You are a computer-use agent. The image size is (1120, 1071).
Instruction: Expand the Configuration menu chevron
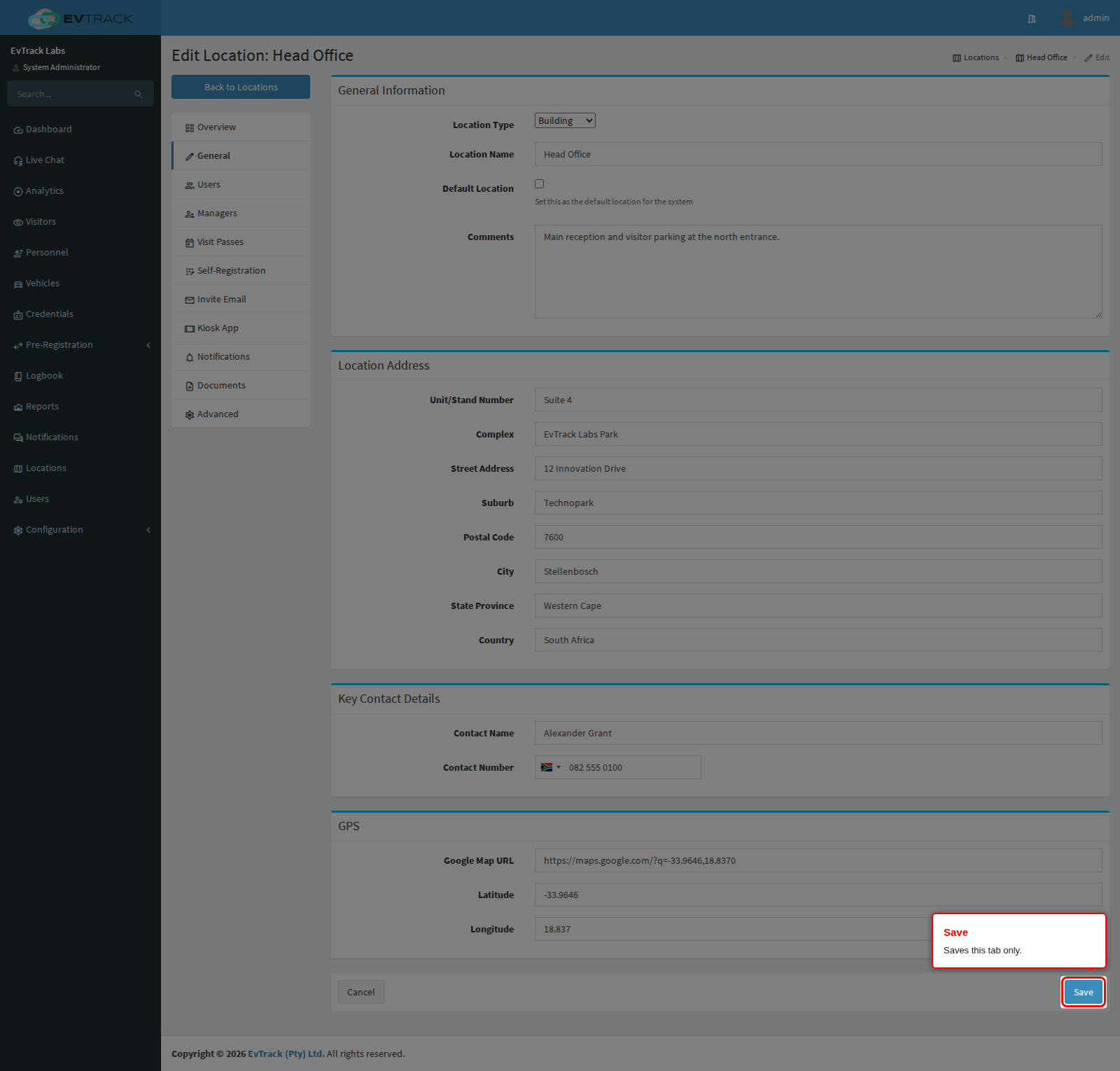click(x=148, y=530)
